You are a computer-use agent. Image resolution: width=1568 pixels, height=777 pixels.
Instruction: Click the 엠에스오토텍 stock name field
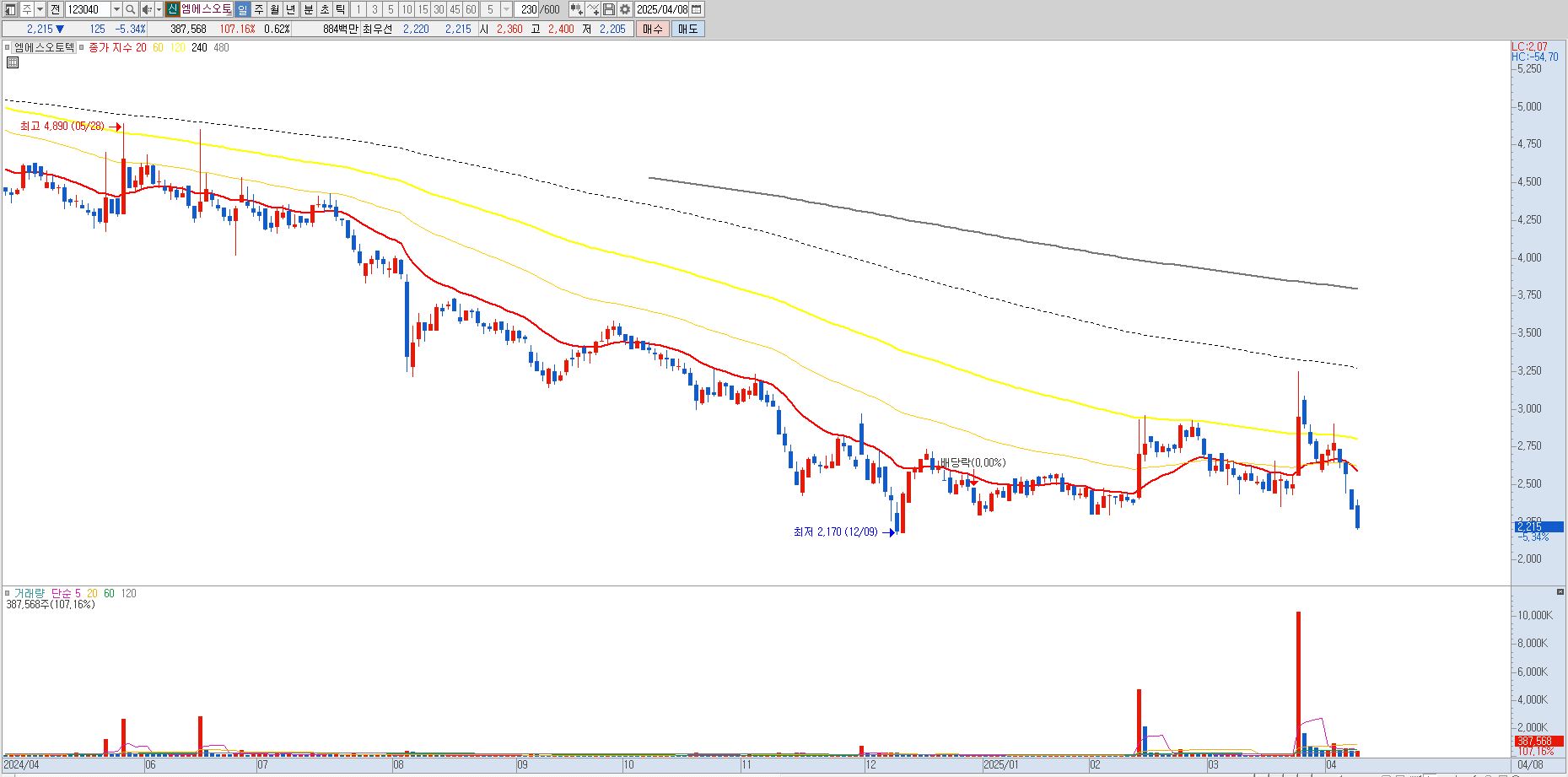[x=206, y=9]
